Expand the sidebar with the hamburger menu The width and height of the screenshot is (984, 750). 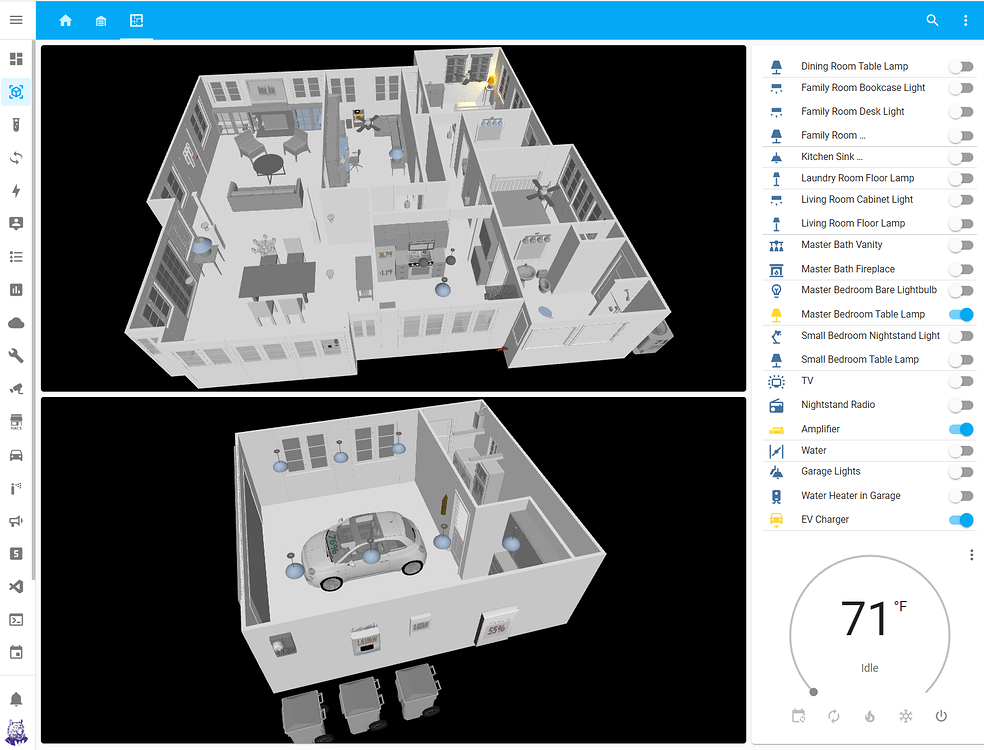pyautogui.click(x=16, y=20)
